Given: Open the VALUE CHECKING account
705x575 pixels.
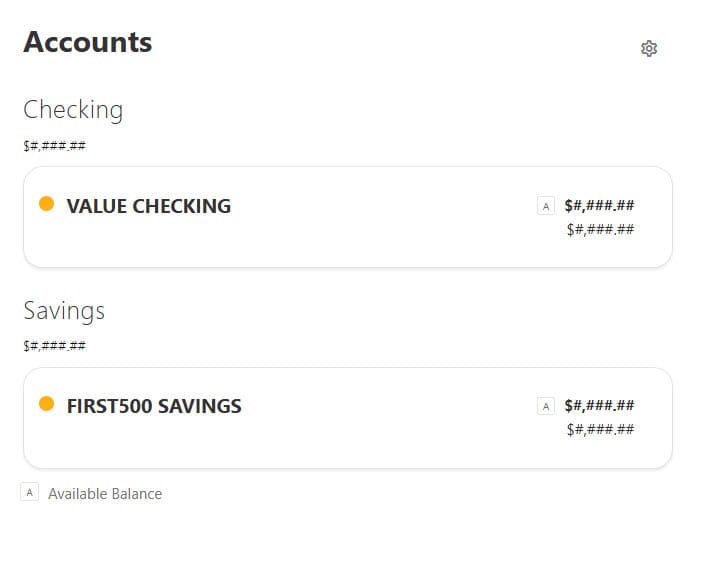Looking at the screenshot, I should (x=148, y=206).
